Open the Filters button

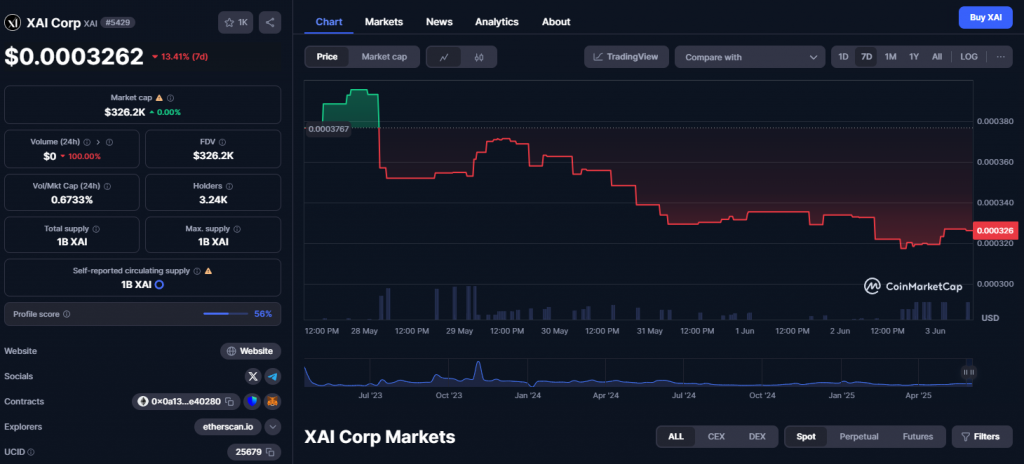click(x=982, y=437)
